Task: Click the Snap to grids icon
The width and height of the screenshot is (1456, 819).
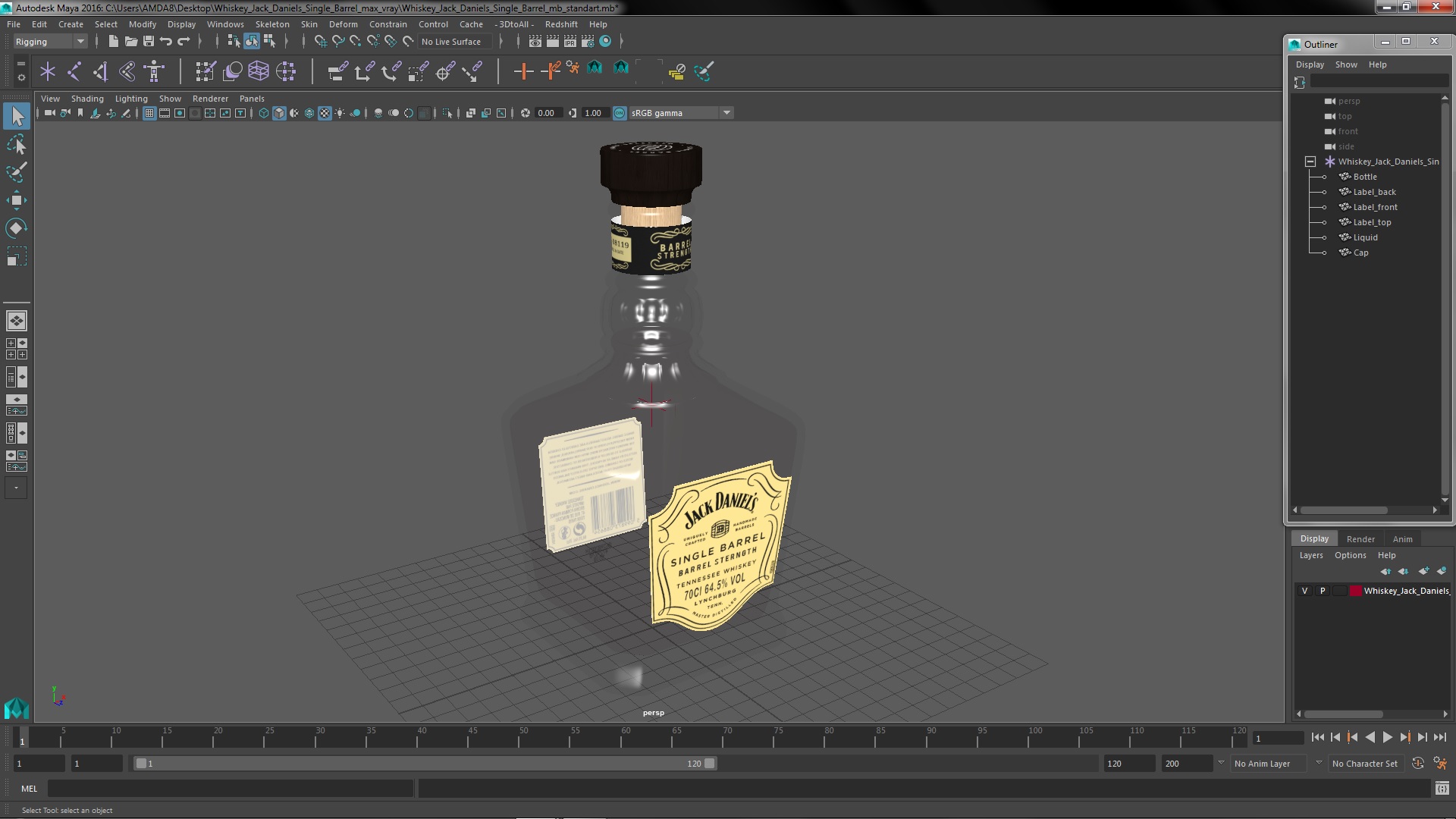Action: pos(321,41)
